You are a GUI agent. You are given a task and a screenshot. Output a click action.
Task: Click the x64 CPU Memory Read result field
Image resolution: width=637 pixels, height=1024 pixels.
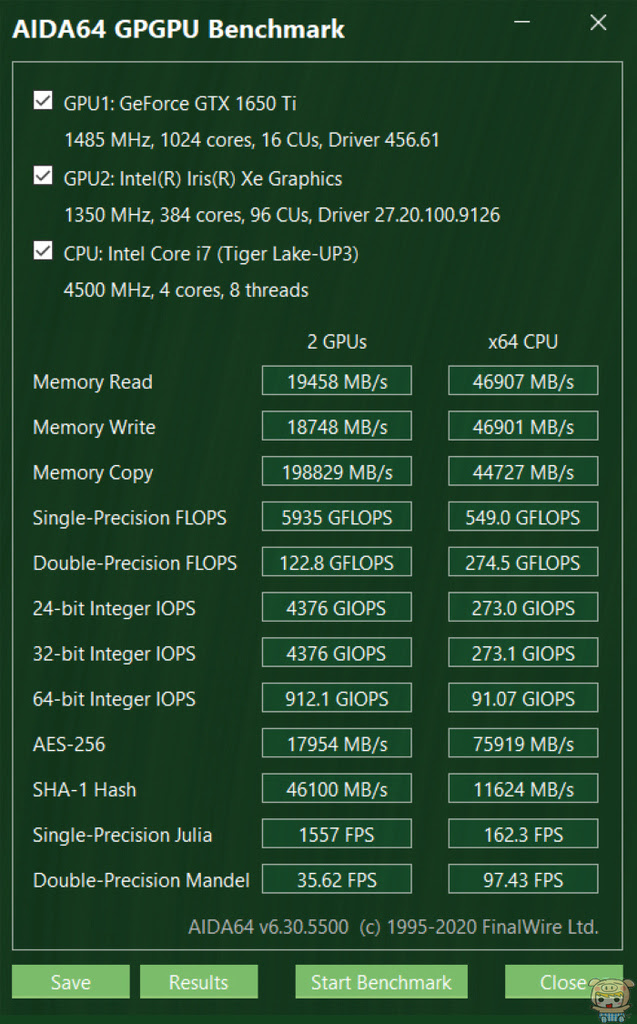pos(523,381)
